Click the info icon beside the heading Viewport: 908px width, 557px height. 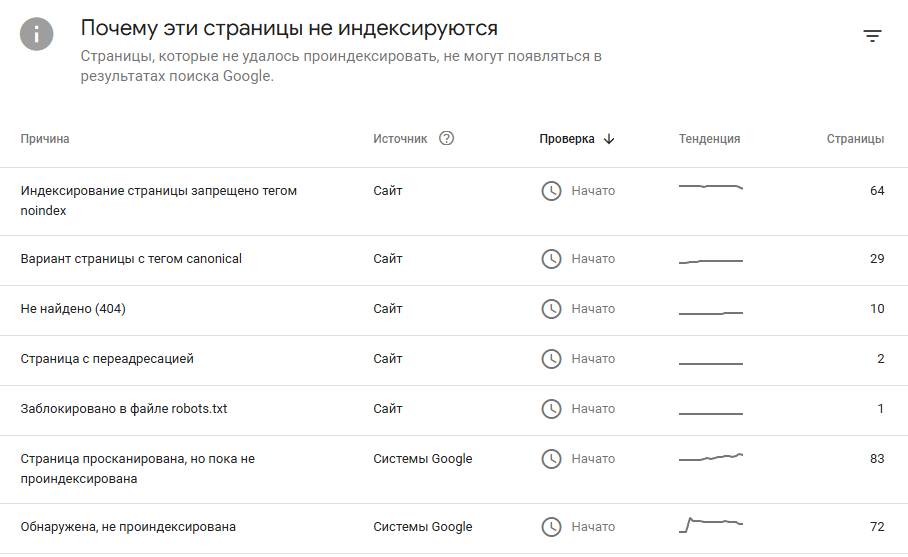click(37, 35)
